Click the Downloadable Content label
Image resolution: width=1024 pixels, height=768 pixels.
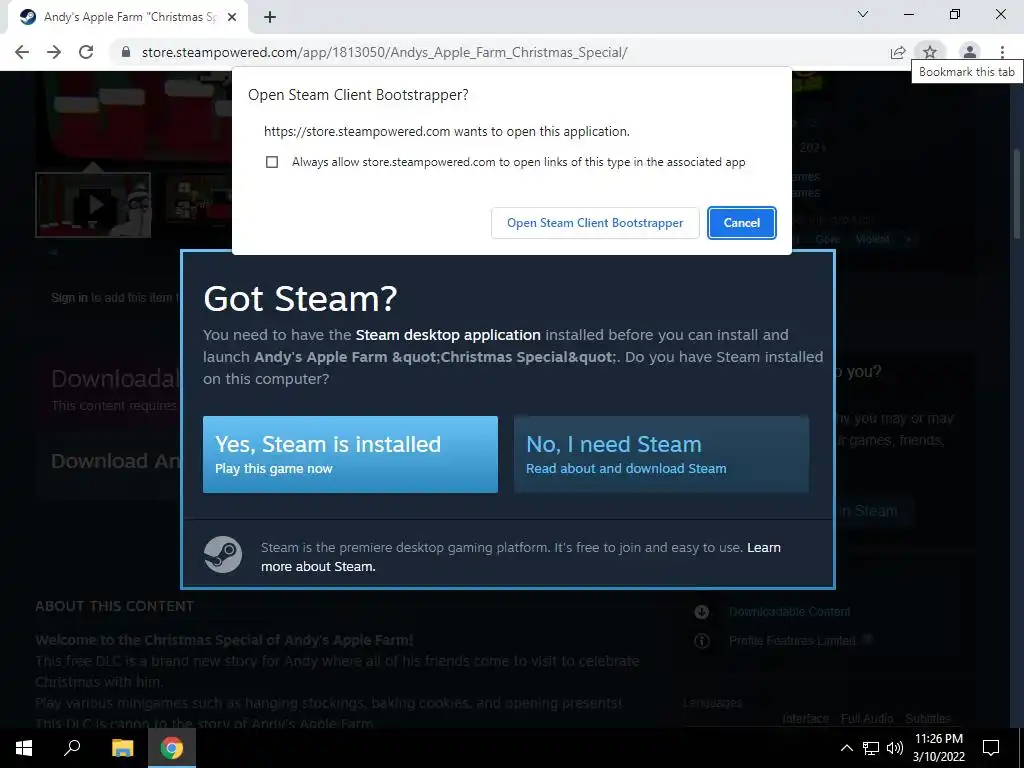tap(790, 612)
